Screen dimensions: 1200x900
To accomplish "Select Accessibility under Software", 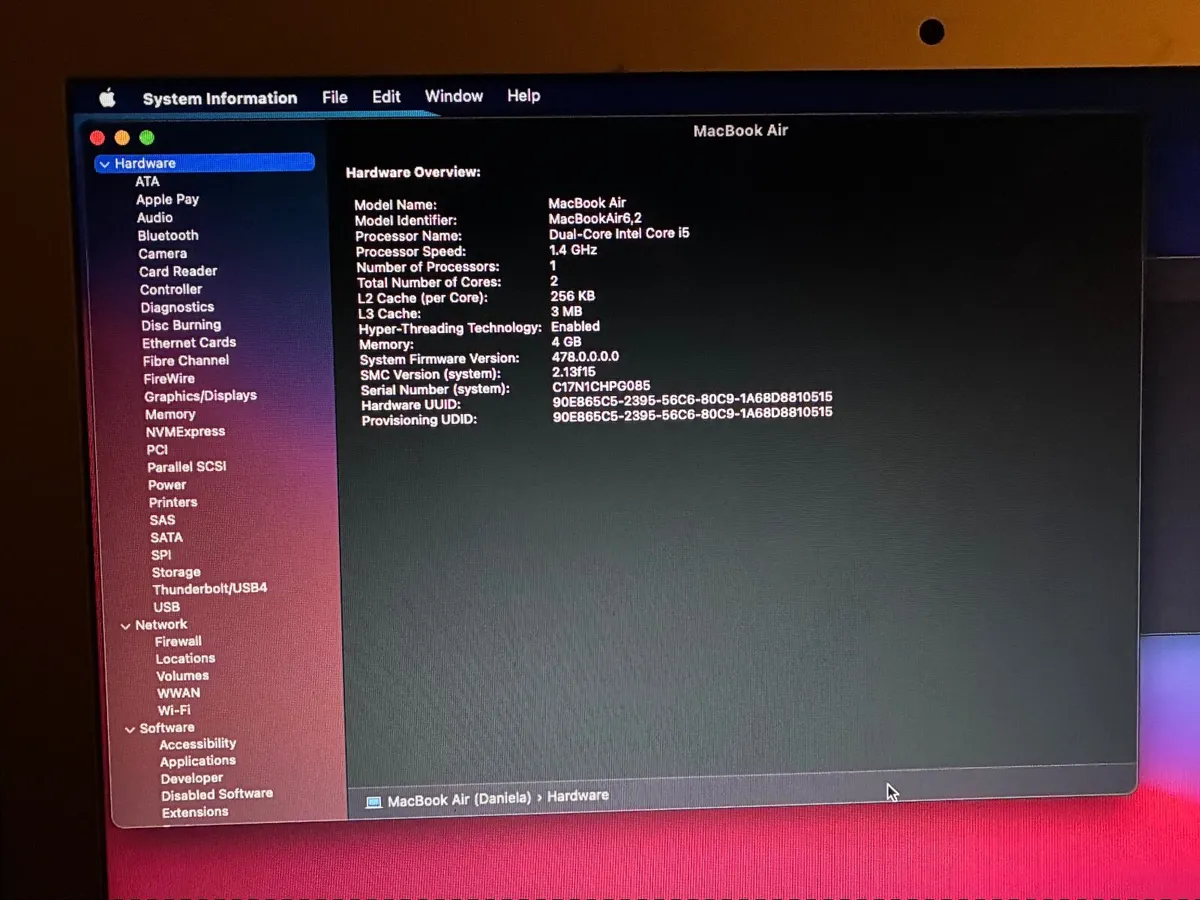I will pos(198,743).
